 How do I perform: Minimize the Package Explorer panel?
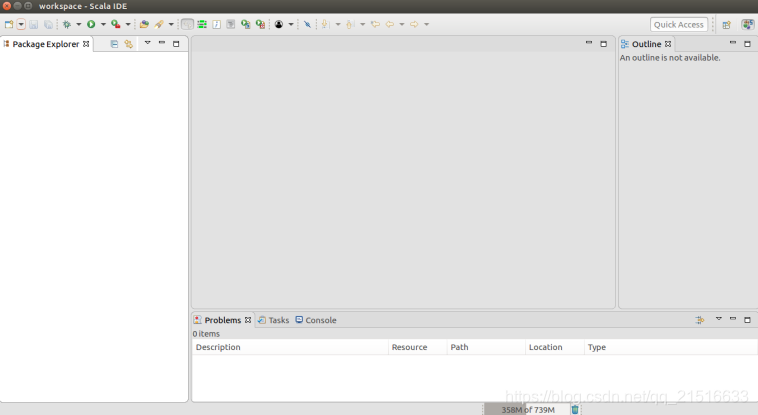[x=162, y=43]
